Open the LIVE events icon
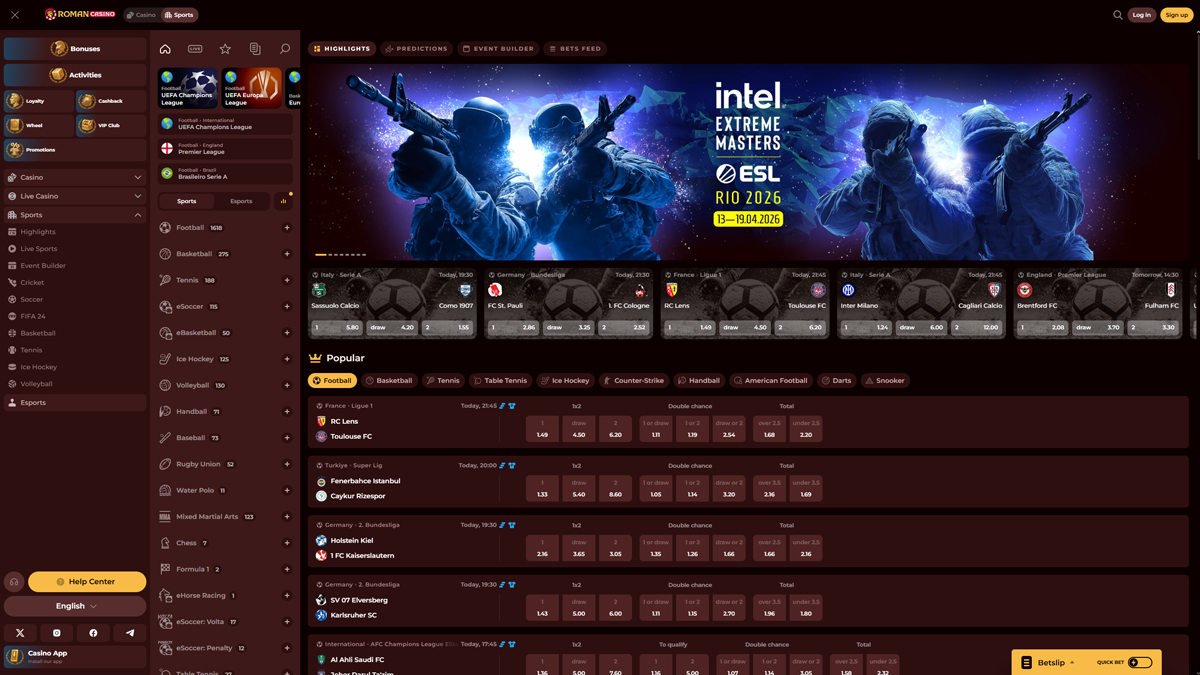The height and width of the screenshot is (675, 1200). point(195,49)
